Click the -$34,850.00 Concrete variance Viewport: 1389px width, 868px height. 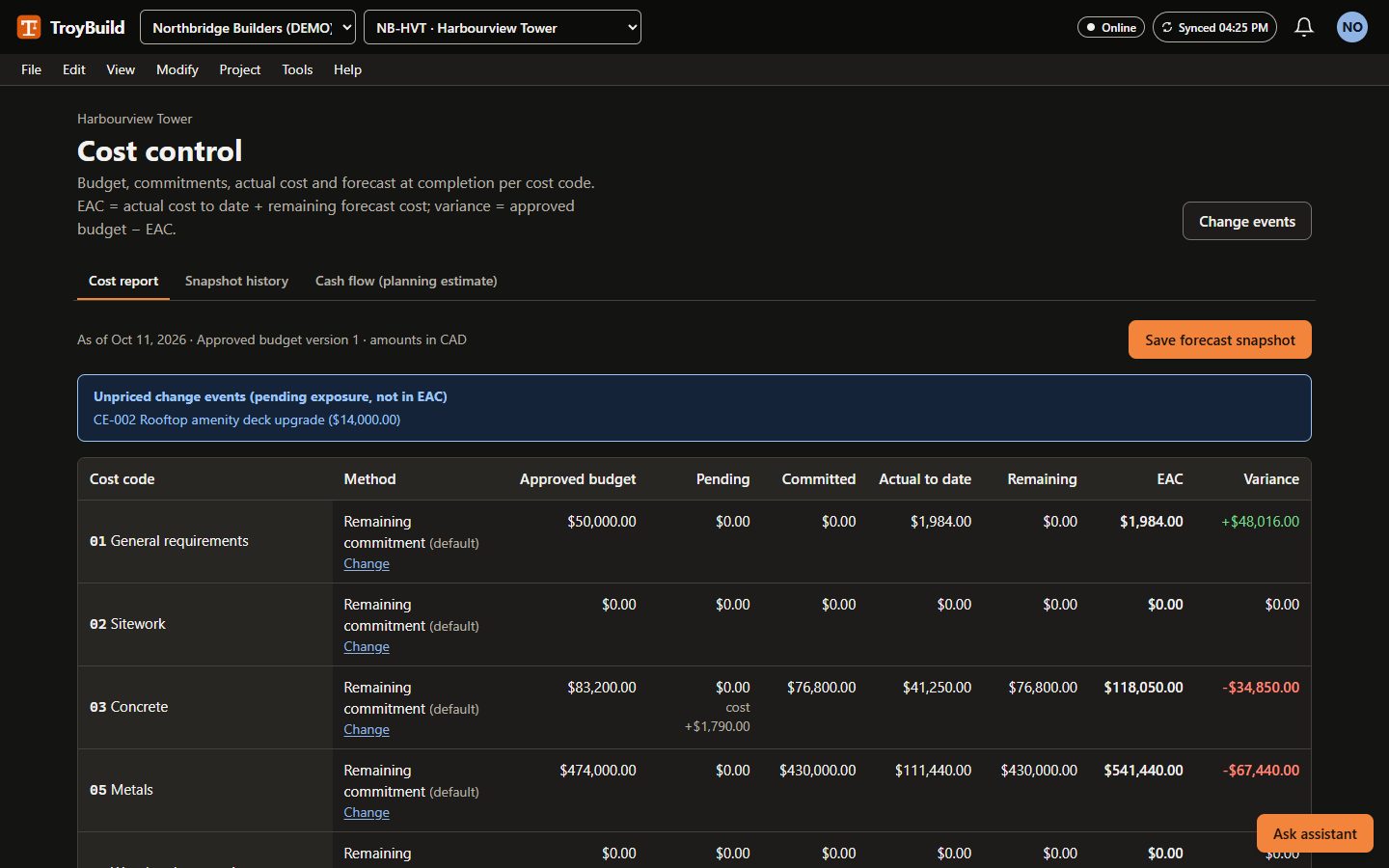(x=1261, y=687)
